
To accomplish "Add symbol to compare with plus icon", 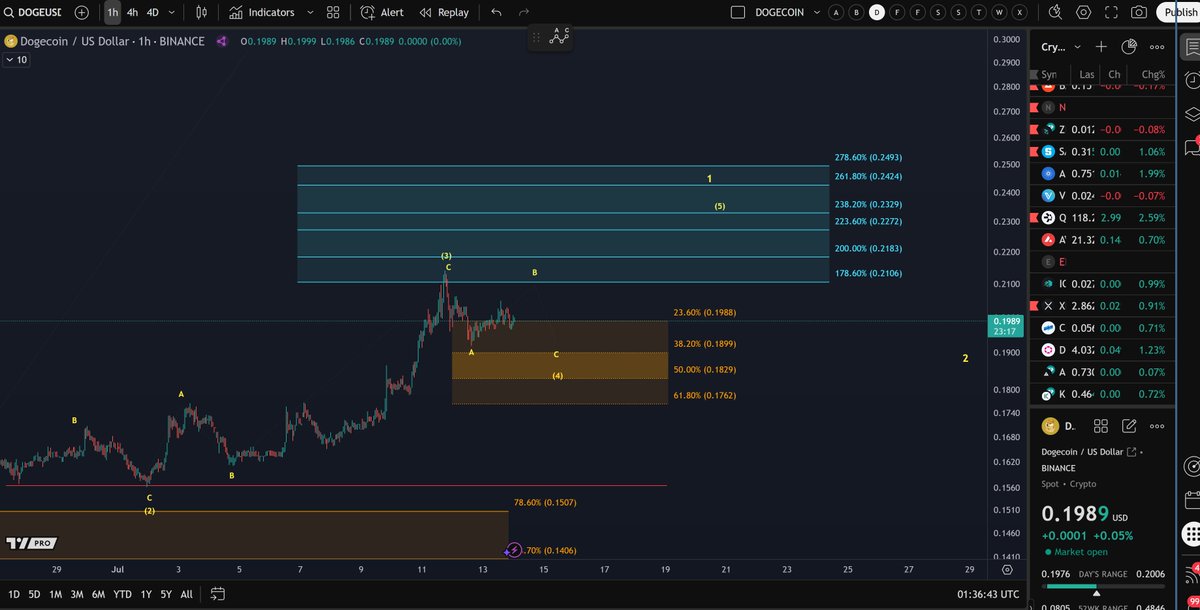I will click(x=82, y=12).
